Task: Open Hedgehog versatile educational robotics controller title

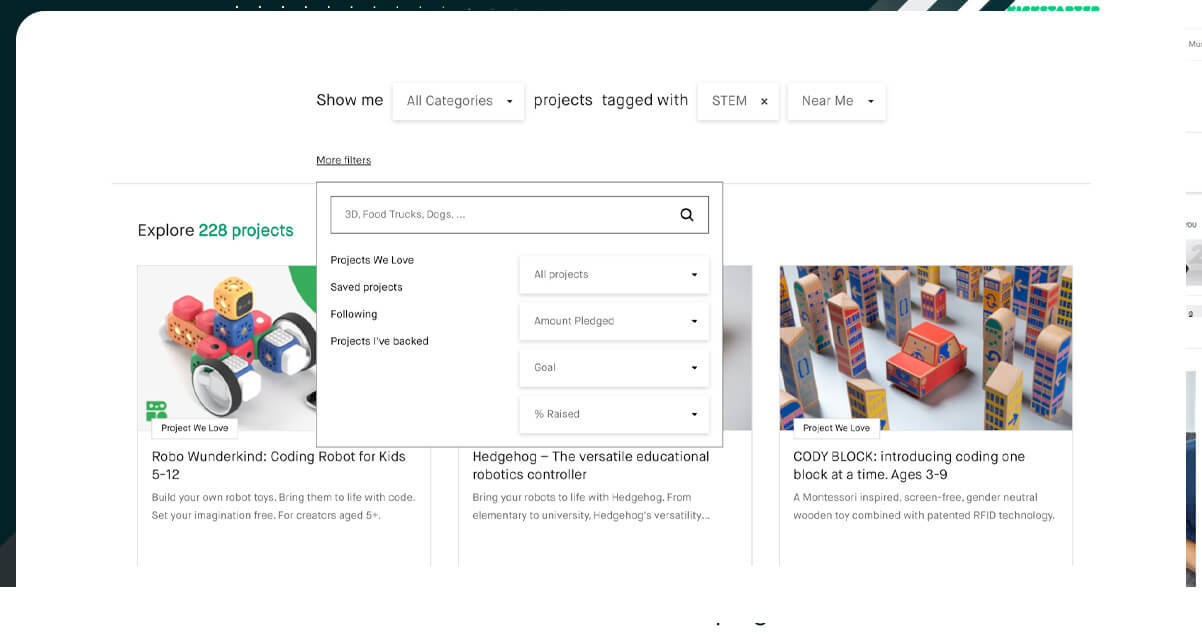Action: coord(591,465)
